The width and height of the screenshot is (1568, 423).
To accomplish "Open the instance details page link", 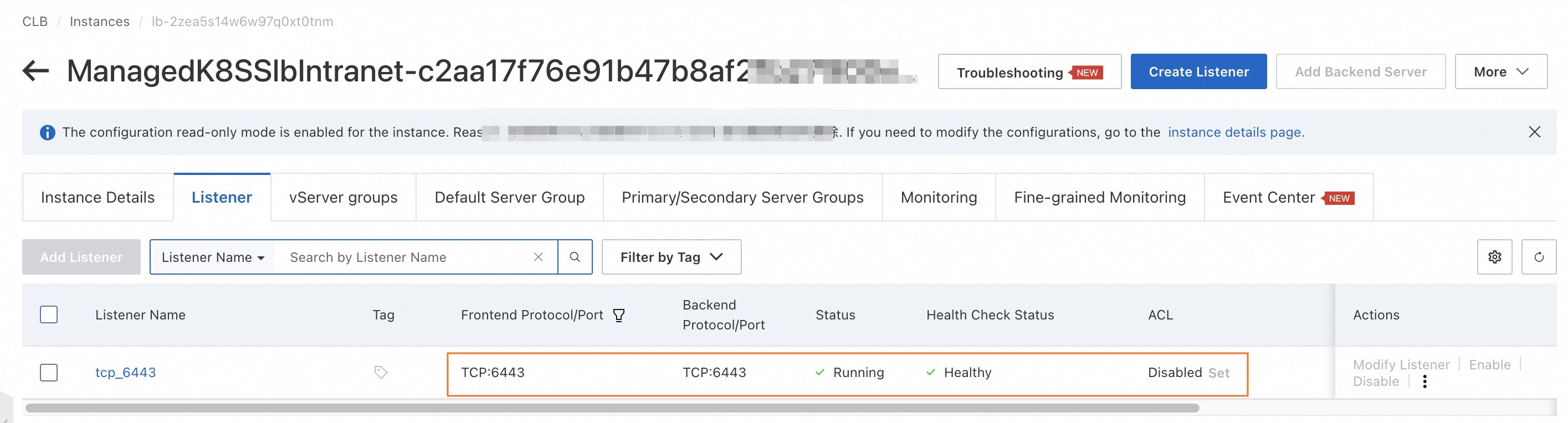I will pyautogui.click(x=1235, y=132).
